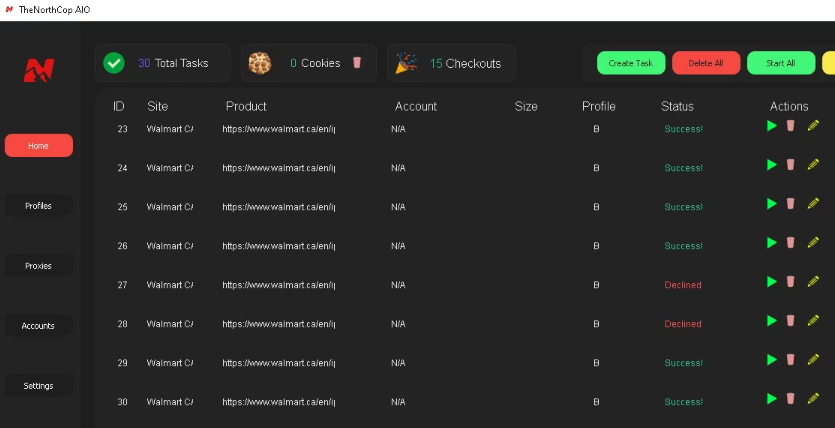Click the Walmart CA site cell of task 25
This screenshot has width=835, height=428.
(170, 207)
